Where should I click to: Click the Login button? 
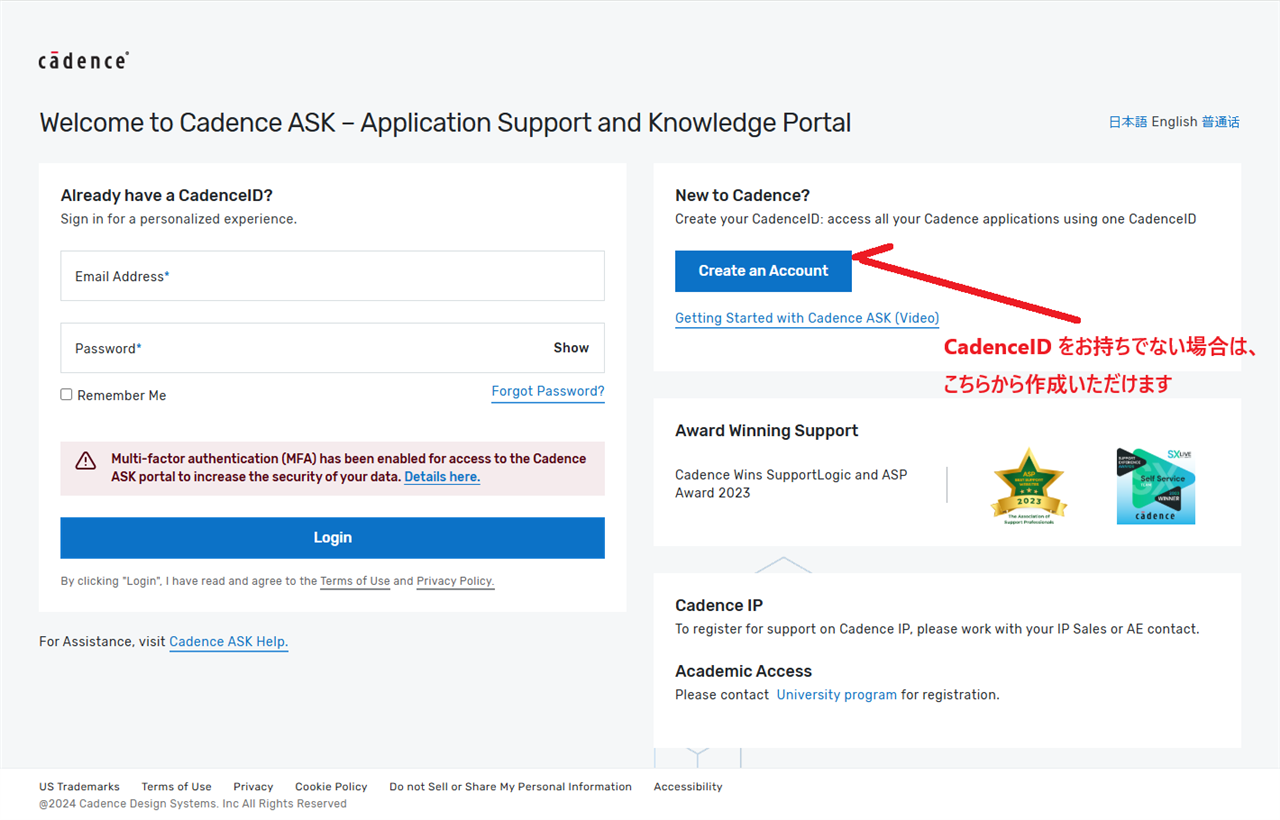click(x=332, y=538)
